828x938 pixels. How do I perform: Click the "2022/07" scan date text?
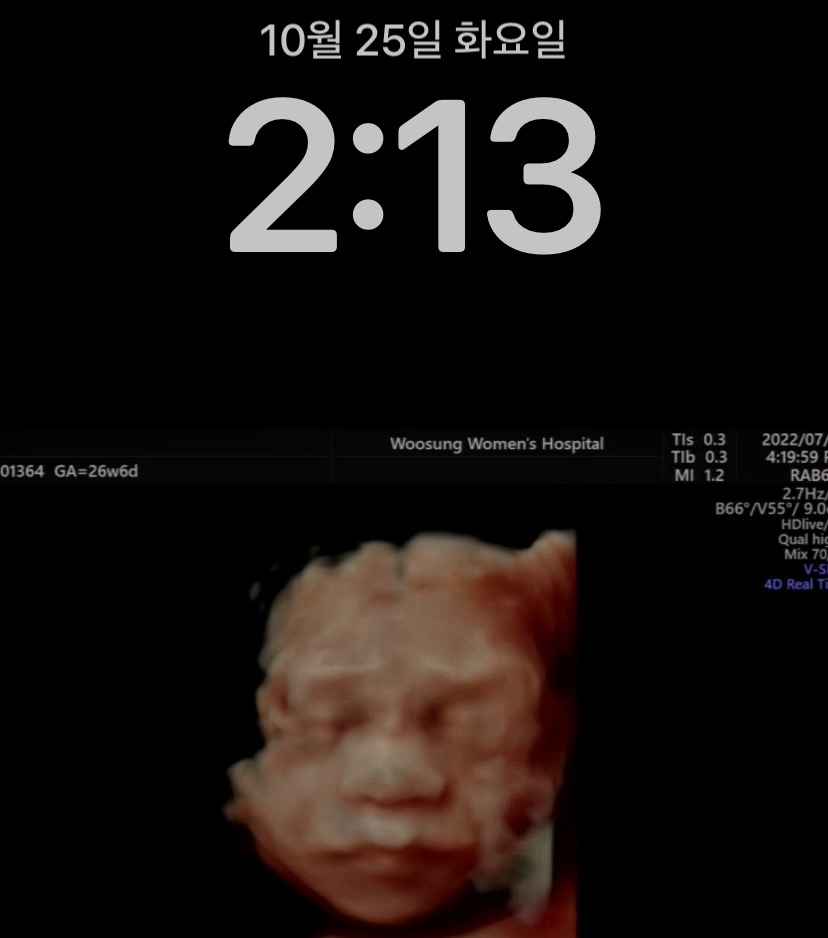point(794,440)
